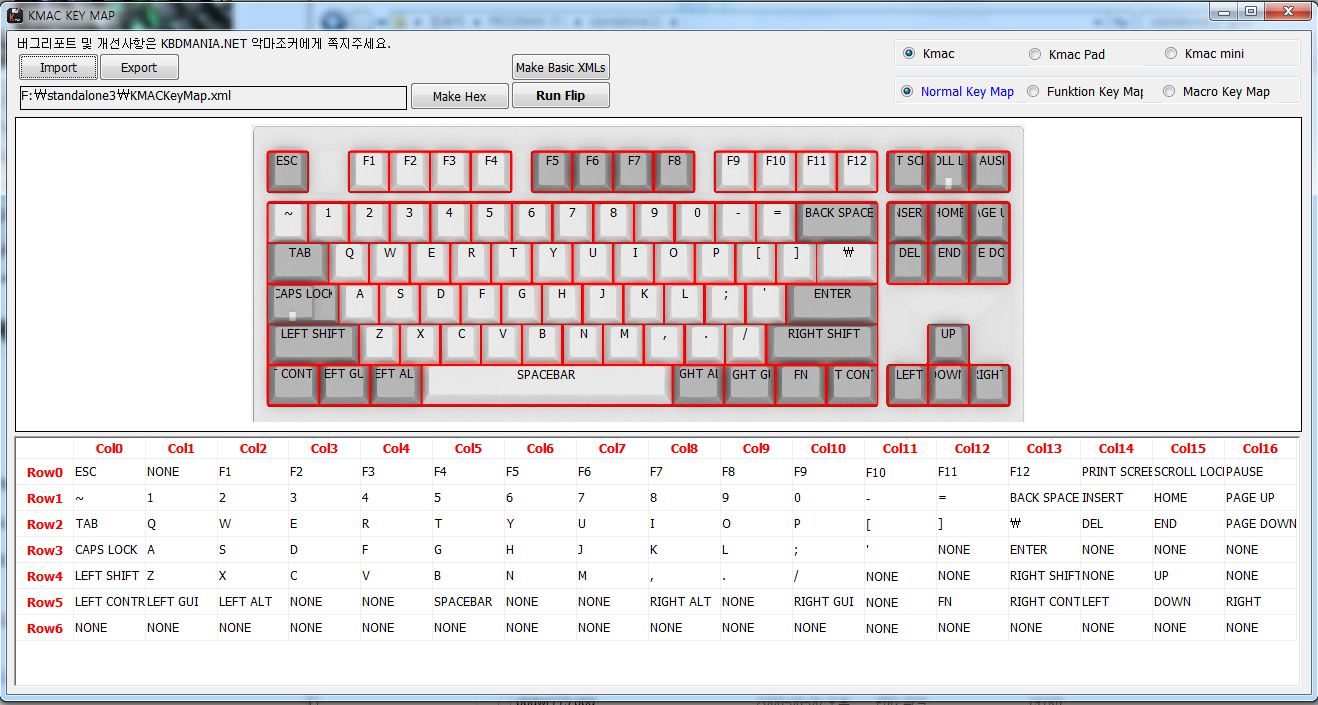This screenshot has height=705, width=1318.
Task: Select the DEL key on the keyboard image
Action: 908,262
